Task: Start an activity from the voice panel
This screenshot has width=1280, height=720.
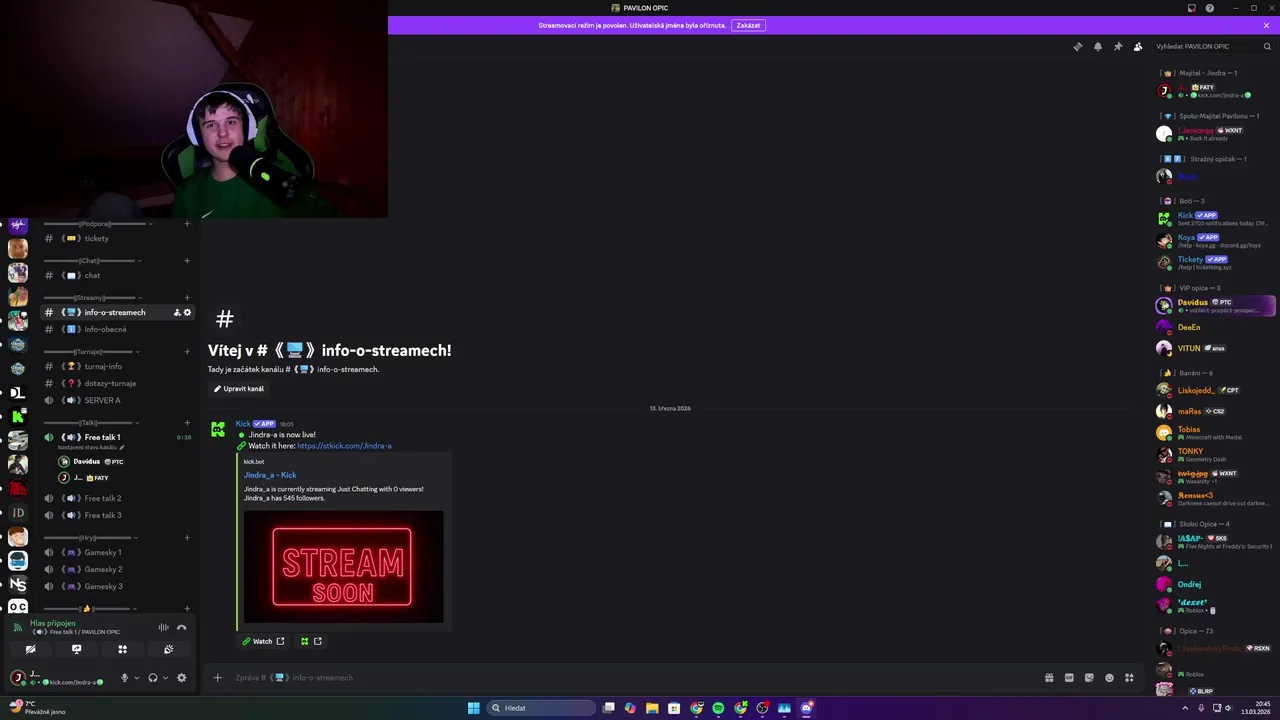Action: click(122, 649)
